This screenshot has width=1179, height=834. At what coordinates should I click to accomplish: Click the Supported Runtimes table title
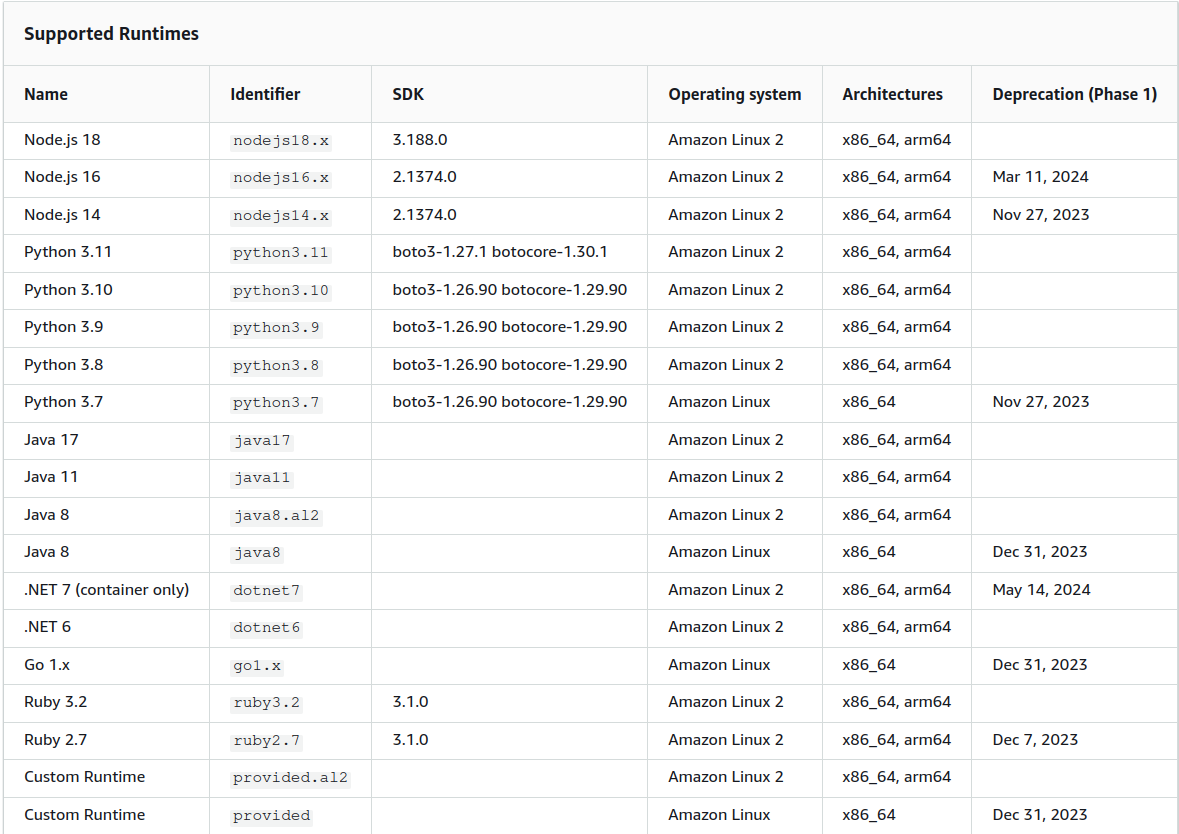[111, 33]
